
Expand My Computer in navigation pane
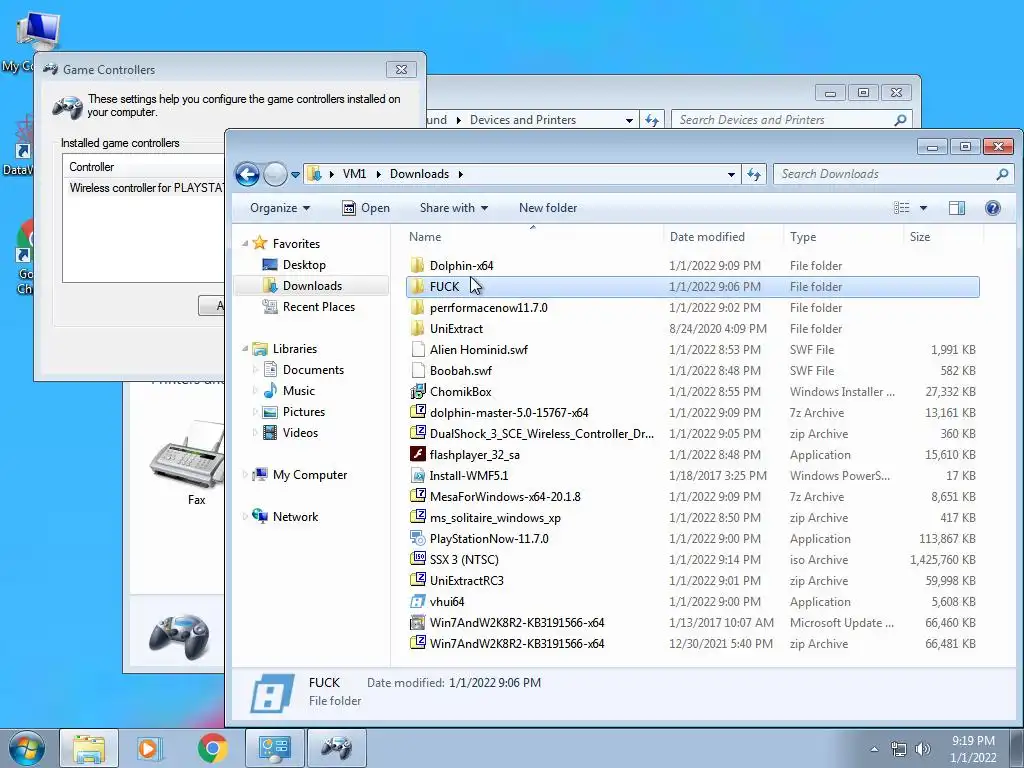pyautogui.click(x=245, y=475)
